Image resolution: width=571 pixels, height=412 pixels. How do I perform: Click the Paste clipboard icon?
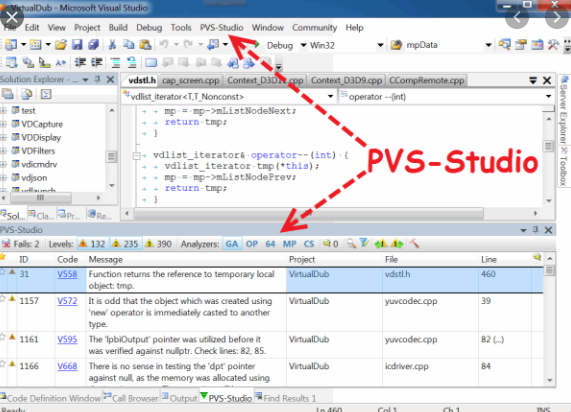pos(145,45)
